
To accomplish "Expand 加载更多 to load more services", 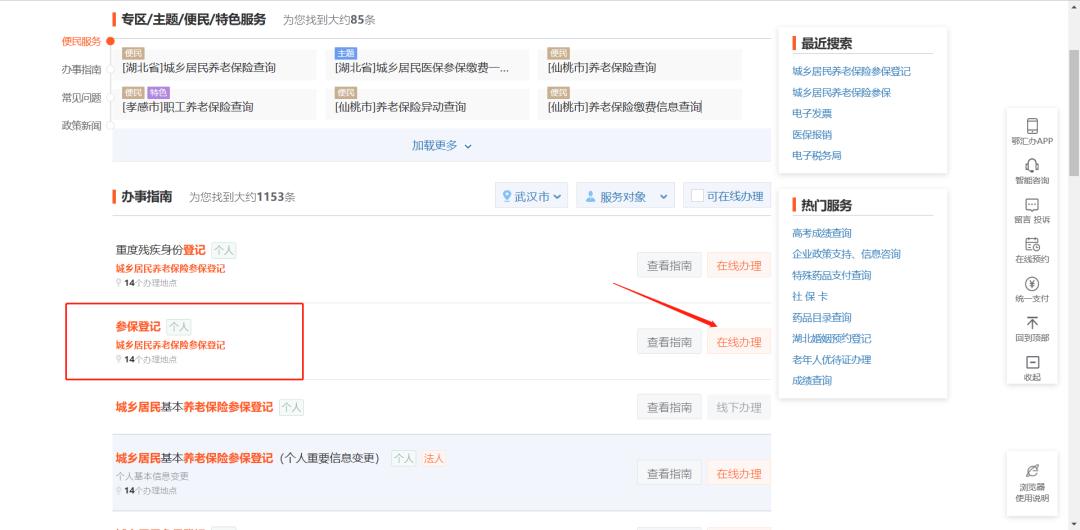I will [x=442, y=145].
